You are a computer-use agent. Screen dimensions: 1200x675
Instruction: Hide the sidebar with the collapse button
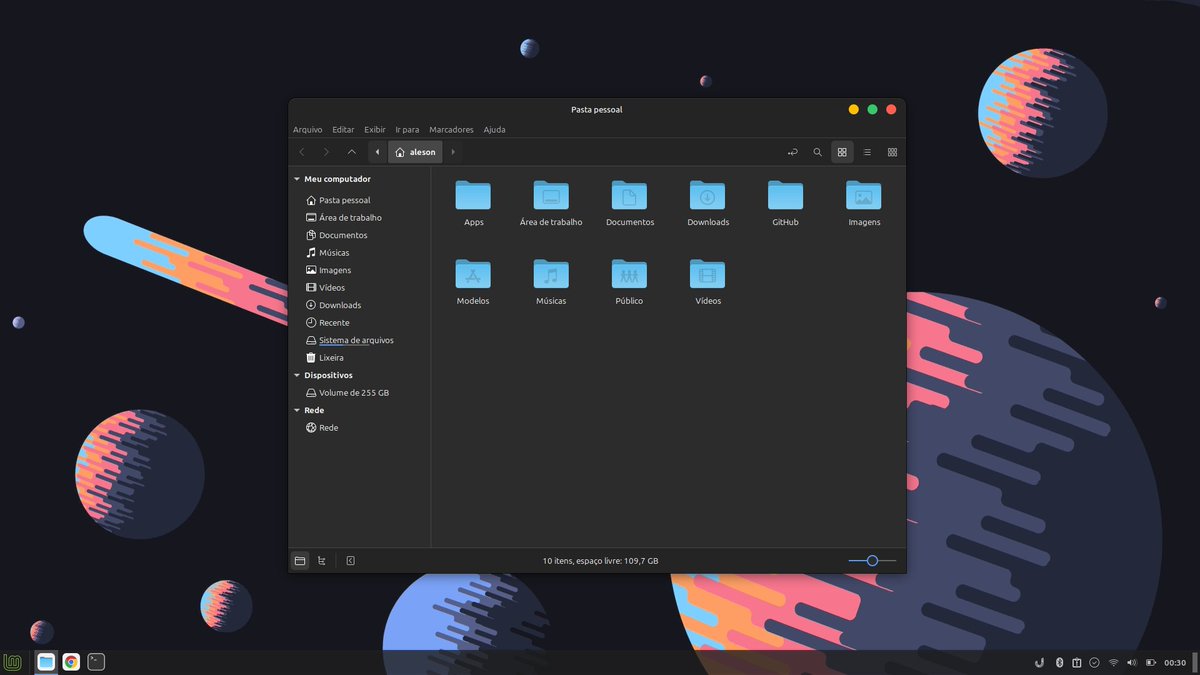(x=350, y=561)
